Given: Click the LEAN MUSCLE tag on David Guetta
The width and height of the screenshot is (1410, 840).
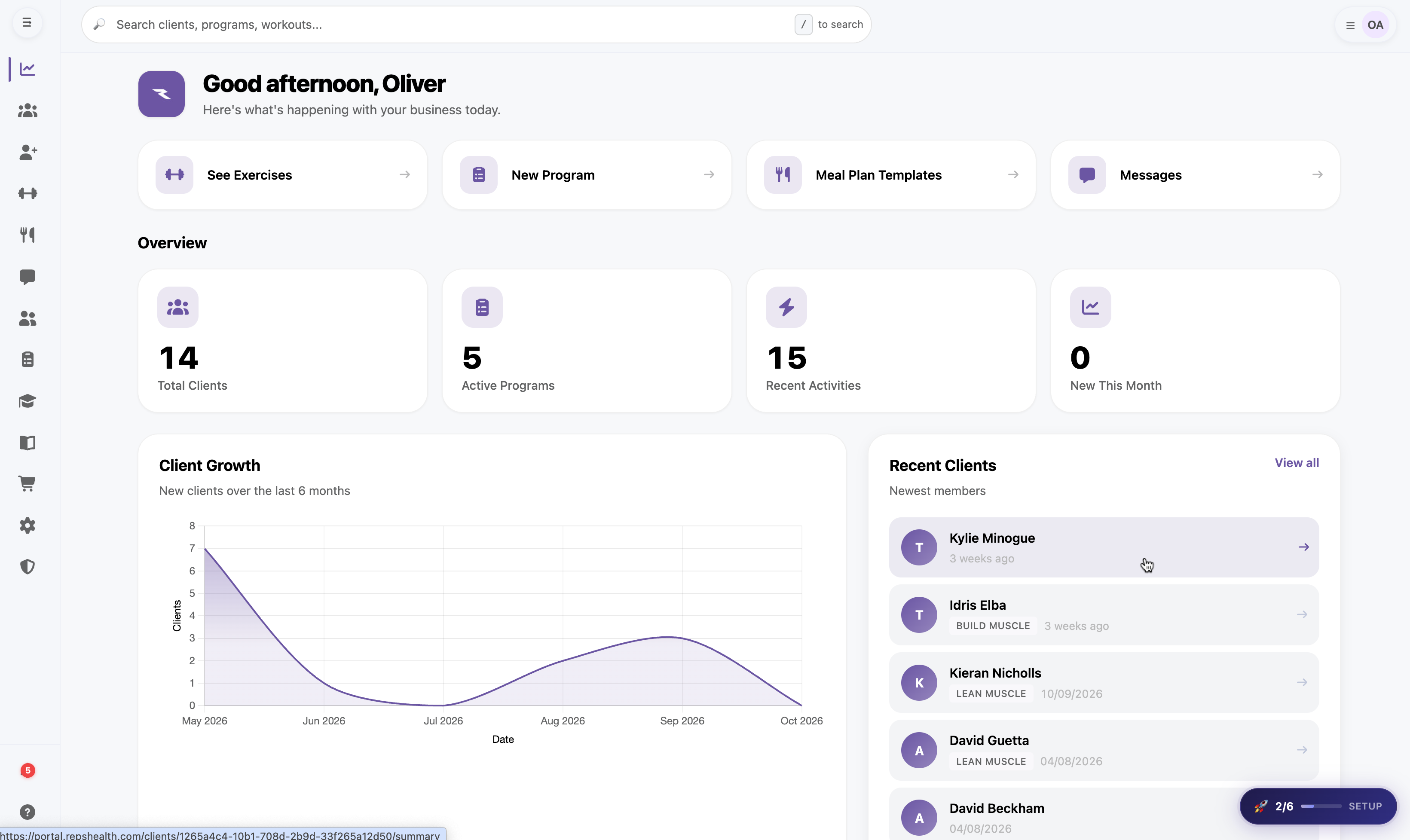Looking at the screenshot, I should [x=991, y=761].
